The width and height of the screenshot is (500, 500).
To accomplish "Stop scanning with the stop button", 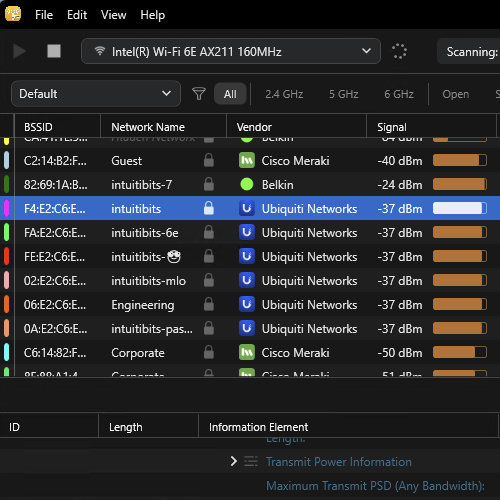I will pos(54,51).
